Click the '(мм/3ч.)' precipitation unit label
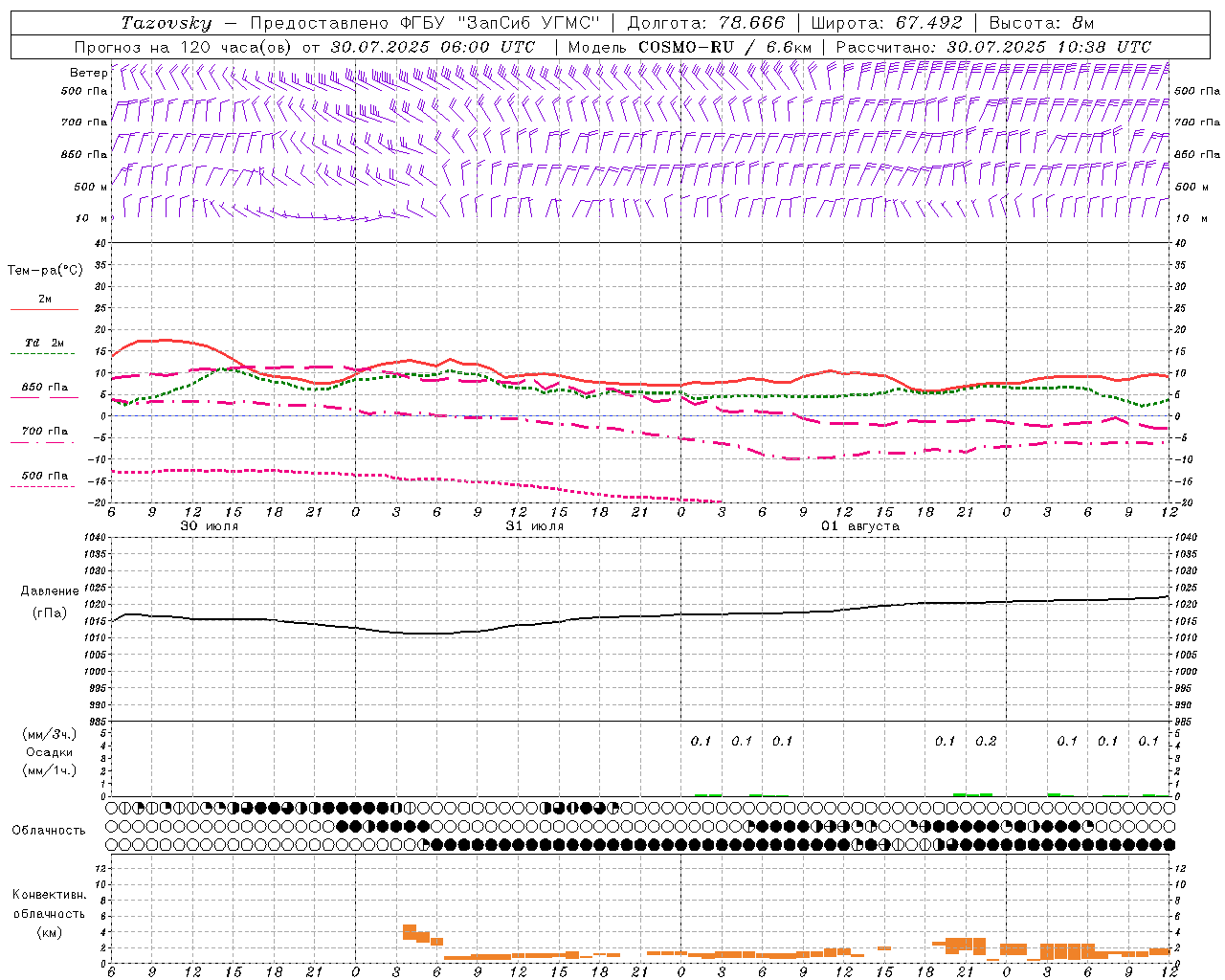This screenshot has width=1225, height=980. 50,734
